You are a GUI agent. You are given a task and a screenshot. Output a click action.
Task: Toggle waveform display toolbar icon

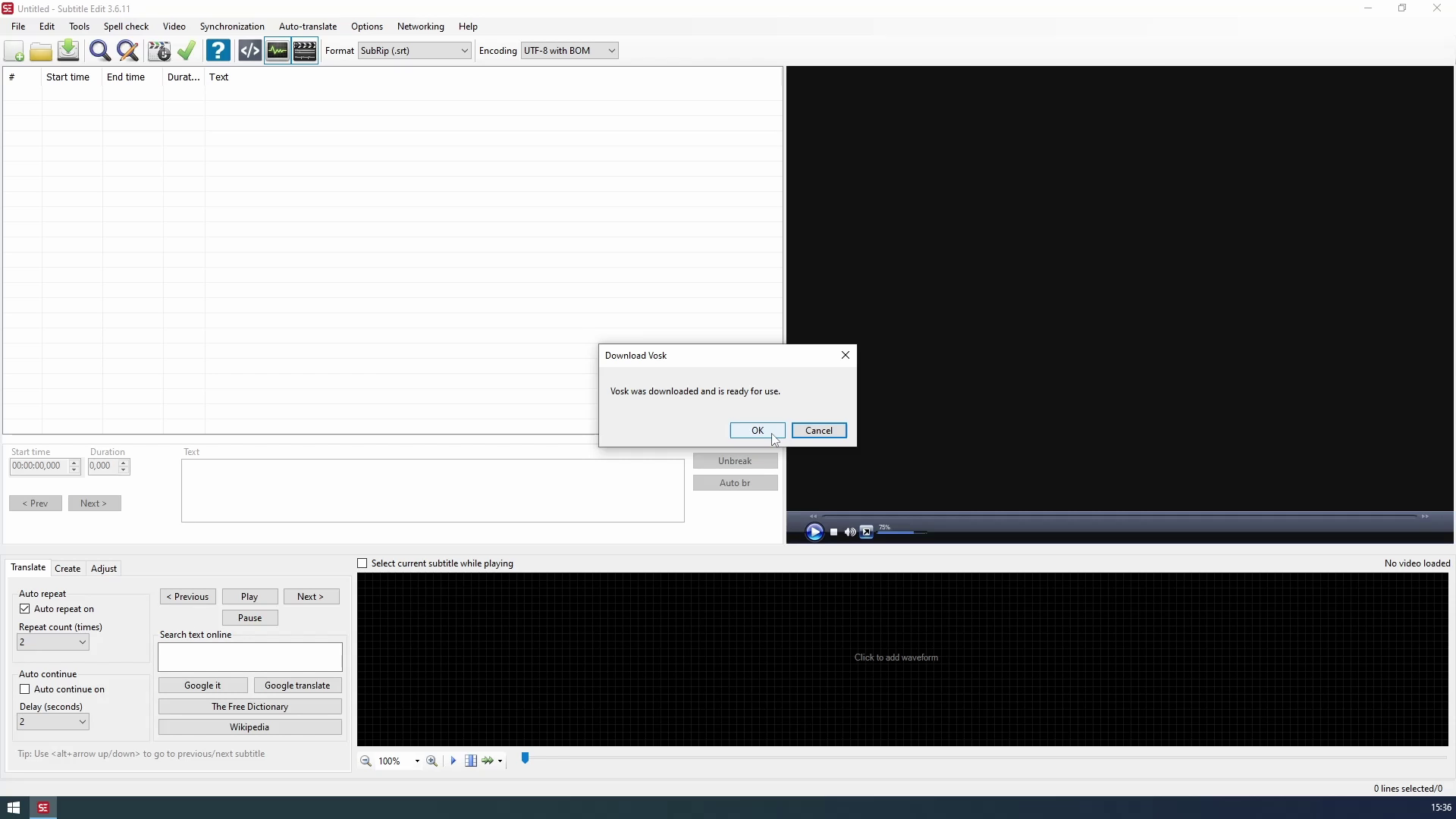tap(278, 51)
